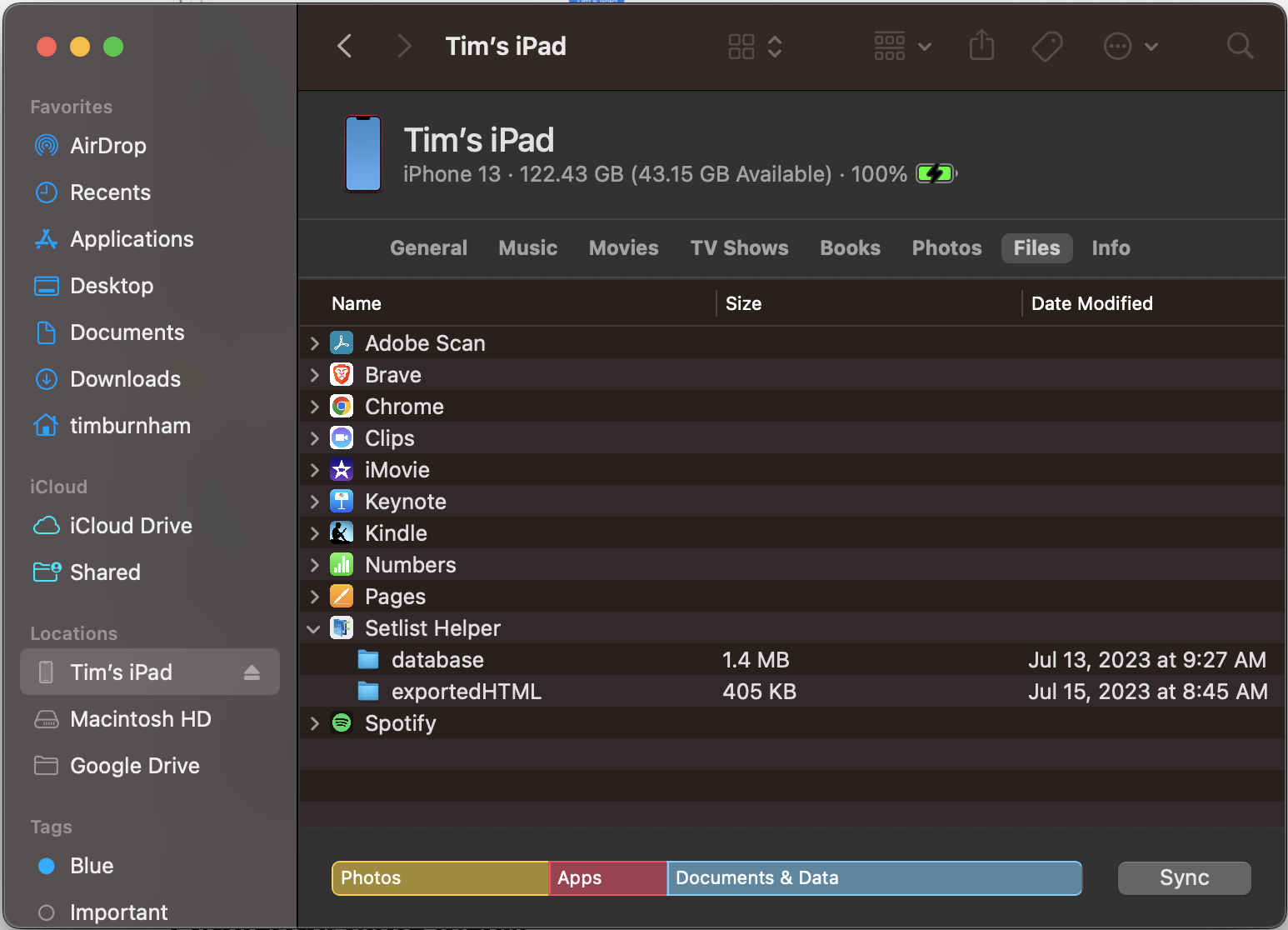Click the iMovie star app icon

[x=342, y=469]
